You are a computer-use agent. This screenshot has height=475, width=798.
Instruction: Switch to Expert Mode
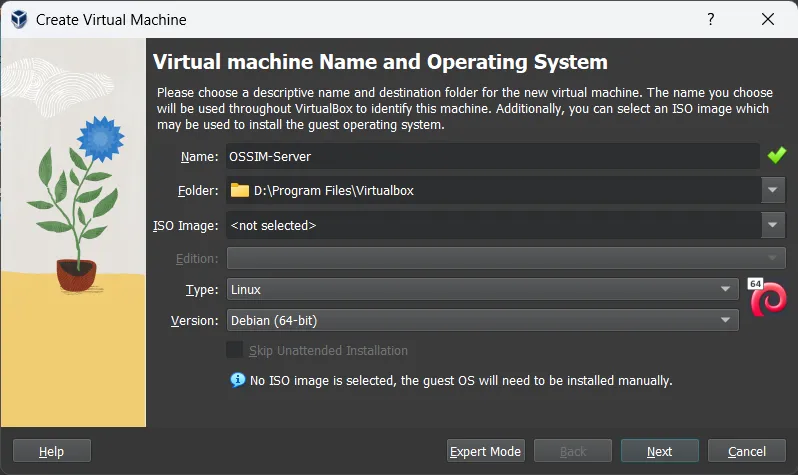pyautogui.click(x=485, y=451)
